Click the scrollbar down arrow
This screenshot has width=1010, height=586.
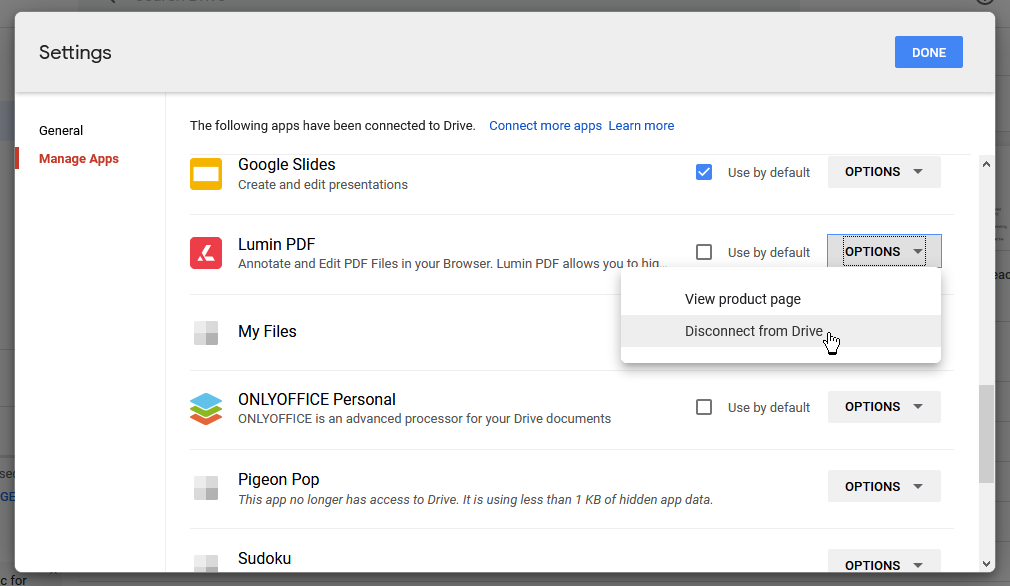pos(986,564)
